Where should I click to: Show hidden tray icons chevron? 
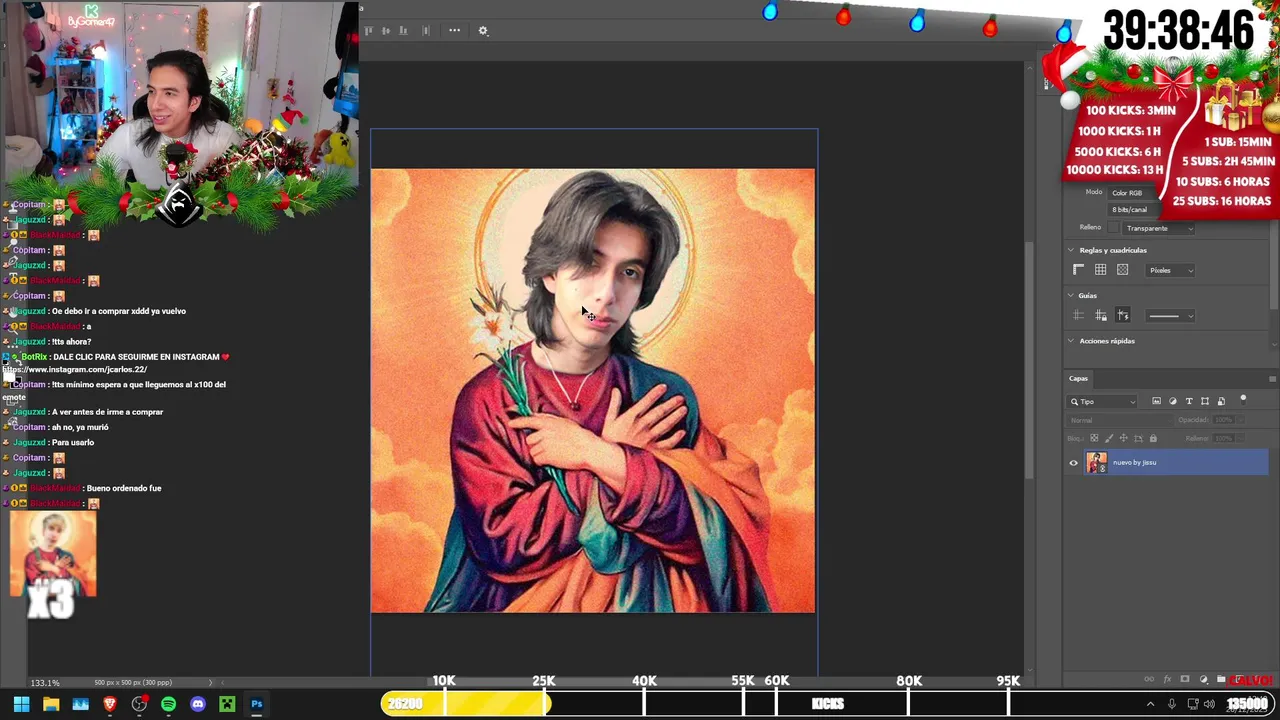[x=1151, y=704]
